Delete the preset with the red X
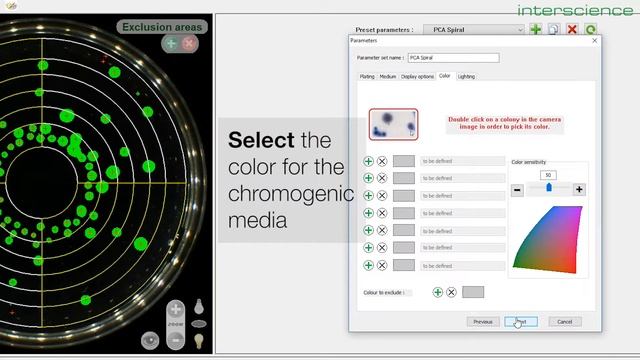The width and height of the screenshot is (640, 360). coord(572,29)
